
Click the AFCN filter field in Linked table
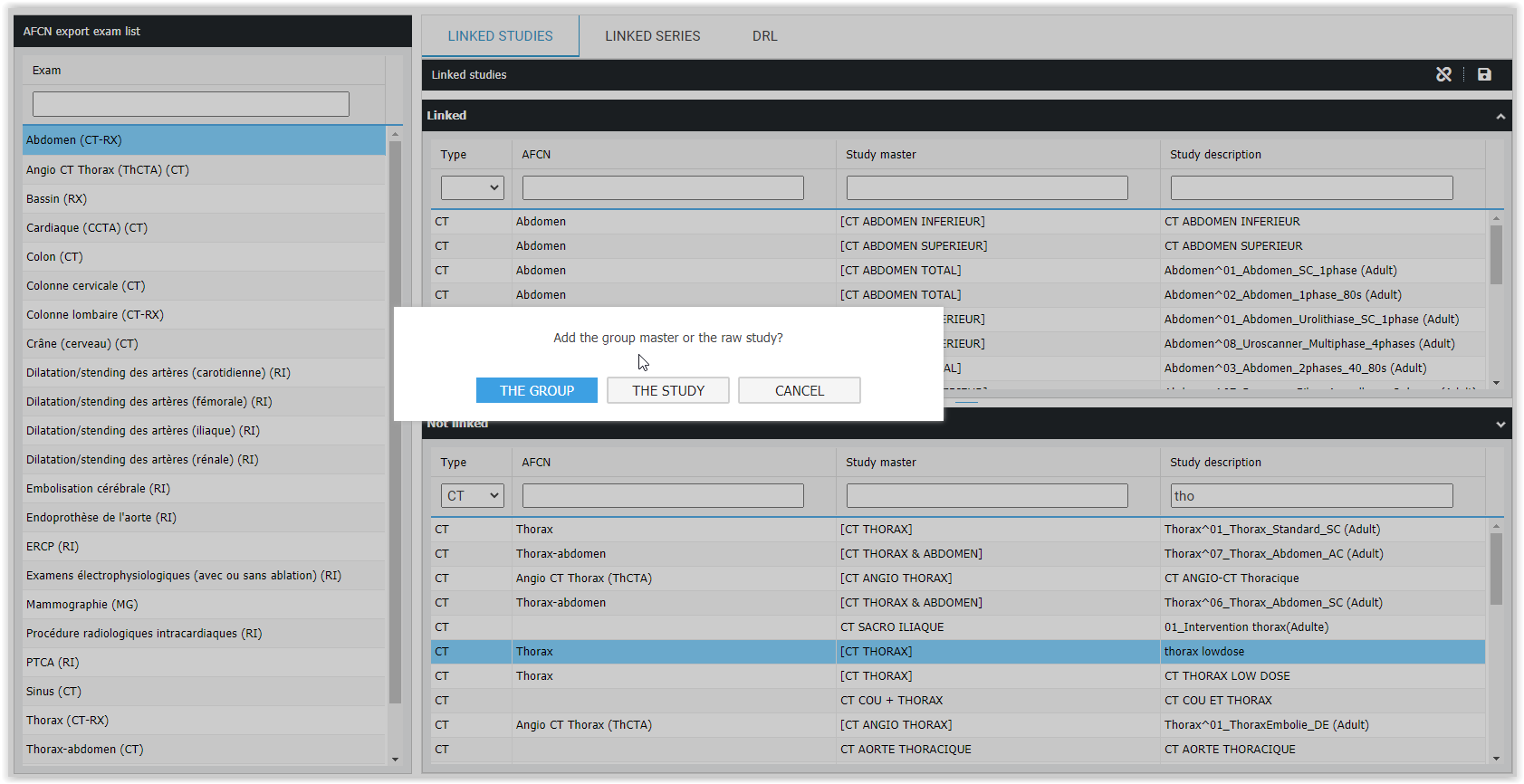pos(662,187)
